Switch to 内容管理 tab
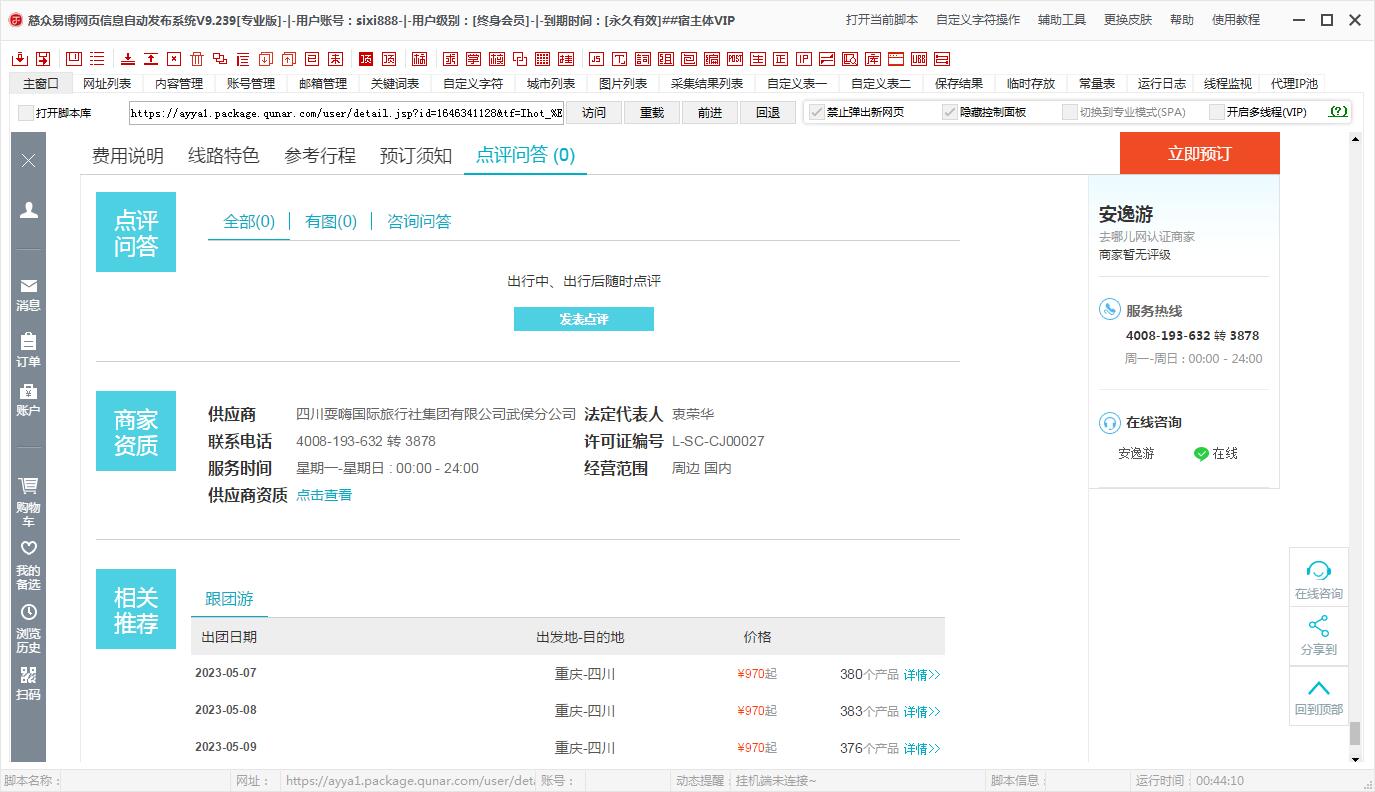Image resolution: width=1375 pixels, height=792 pixels. pos(179,84)
